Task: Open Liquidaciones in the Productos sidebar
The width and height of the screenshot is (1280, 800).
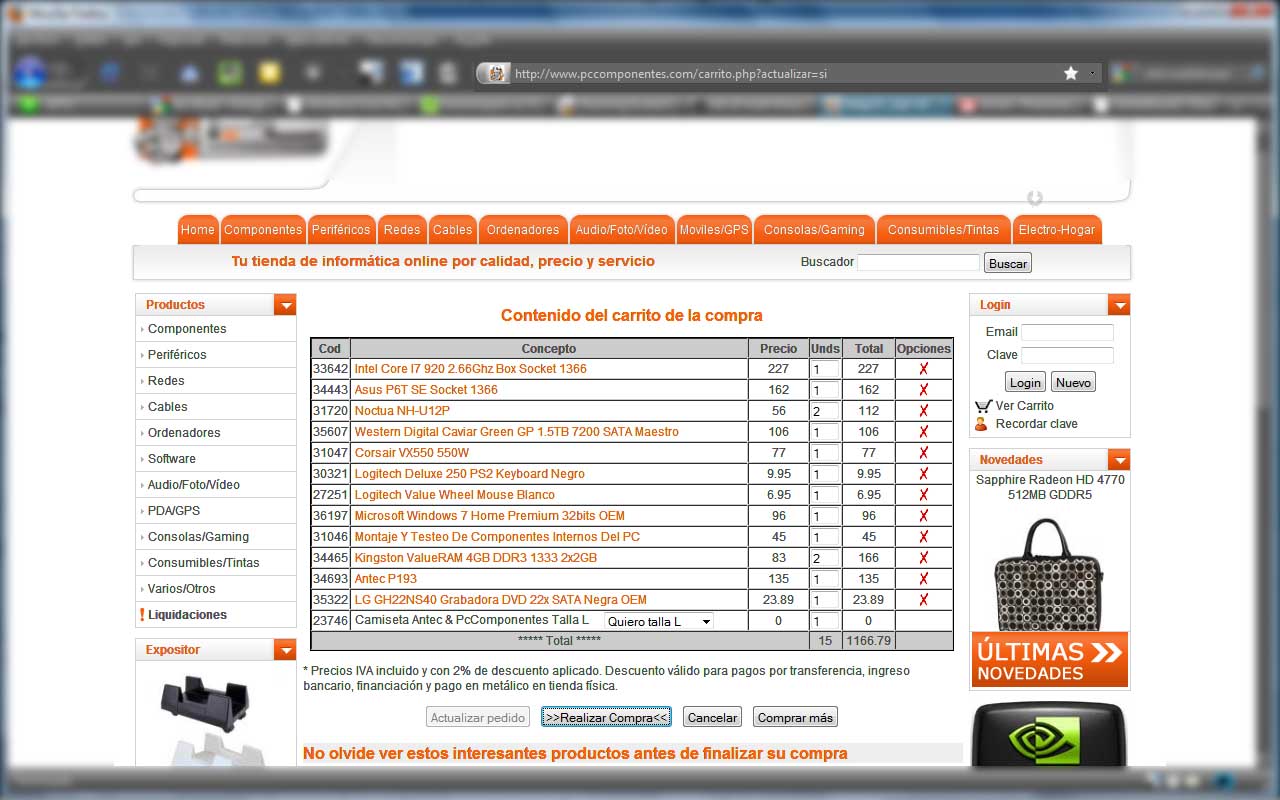Action: click(x=188, y=615)
